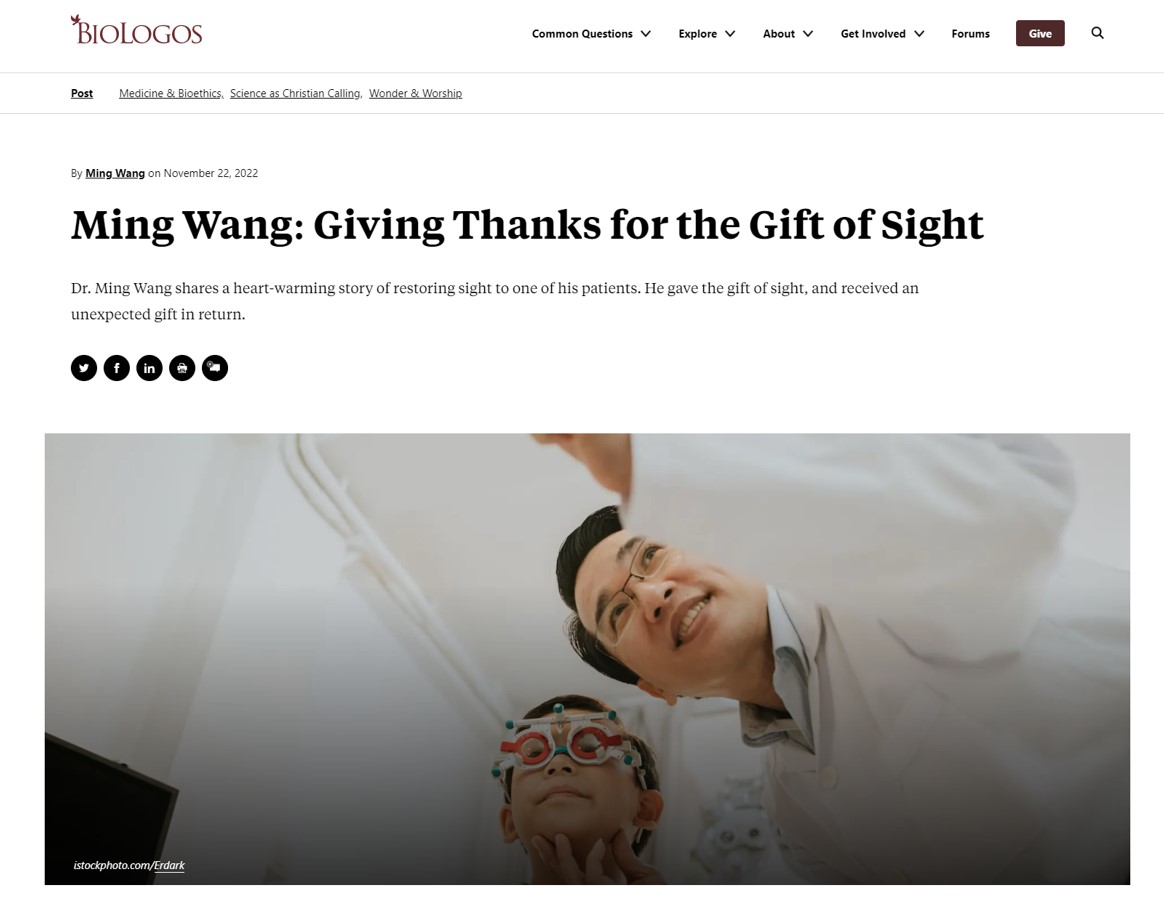Open Science as Christian Calling link
The image size is (1164, 919).
(x=295, y=94)
